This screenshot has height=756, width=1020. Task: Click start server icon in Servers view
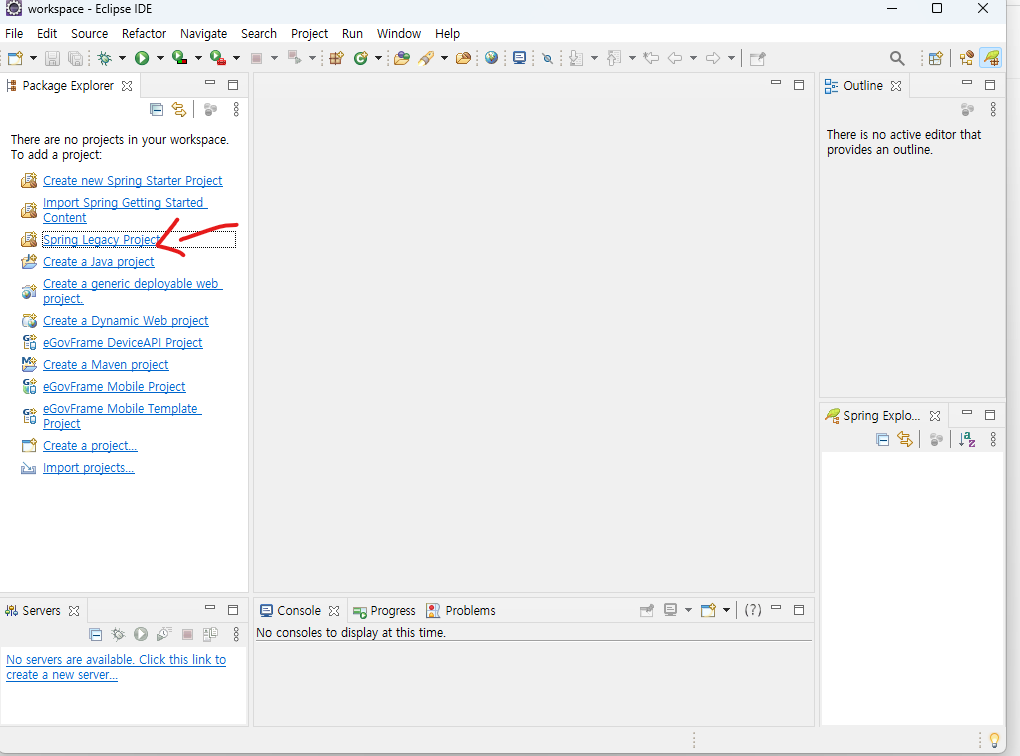pos(141,634)
